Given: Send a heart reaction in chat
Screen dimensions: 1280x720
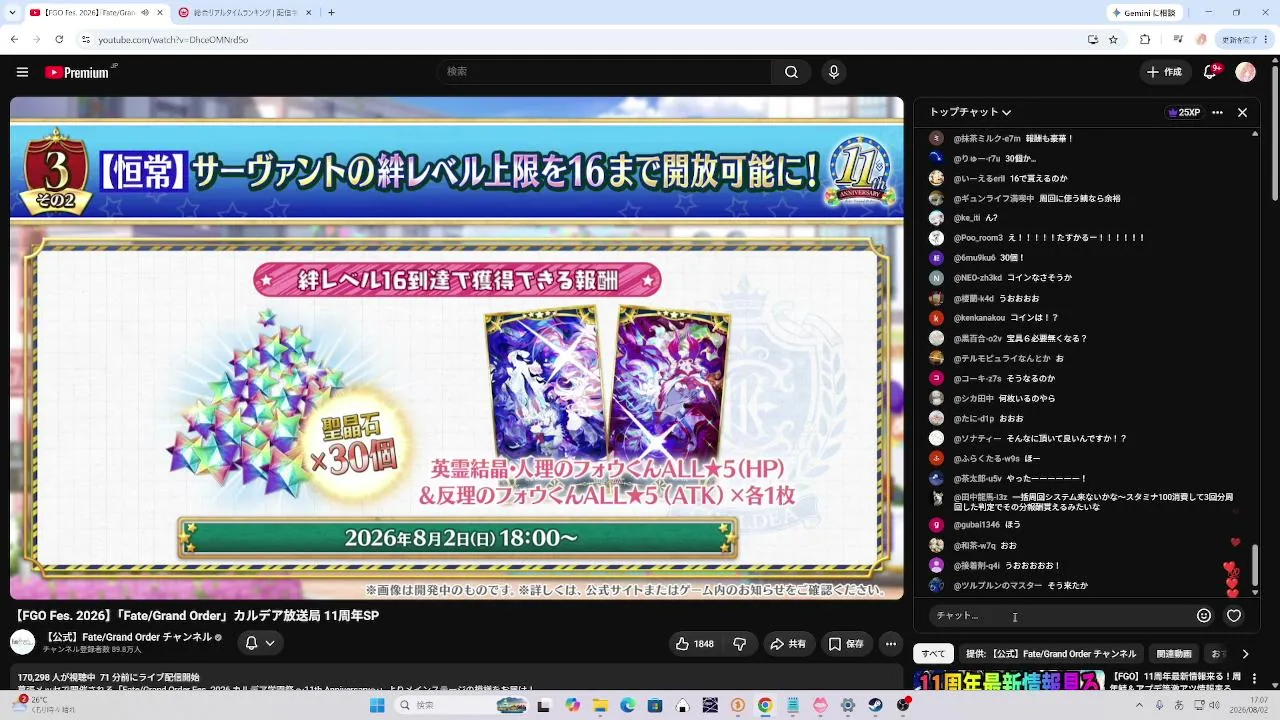Looking at the screenshot, I should 1234,616.
